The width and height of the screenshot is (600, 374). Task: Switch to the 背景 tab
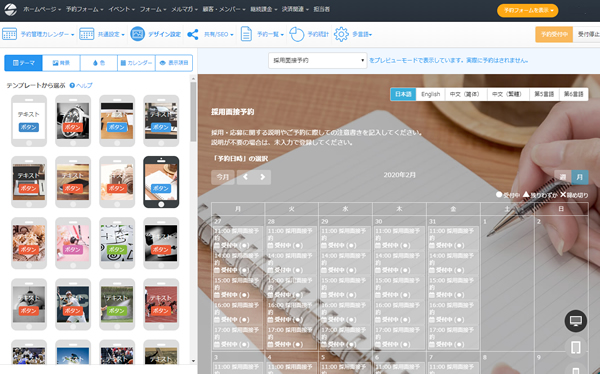61,63
